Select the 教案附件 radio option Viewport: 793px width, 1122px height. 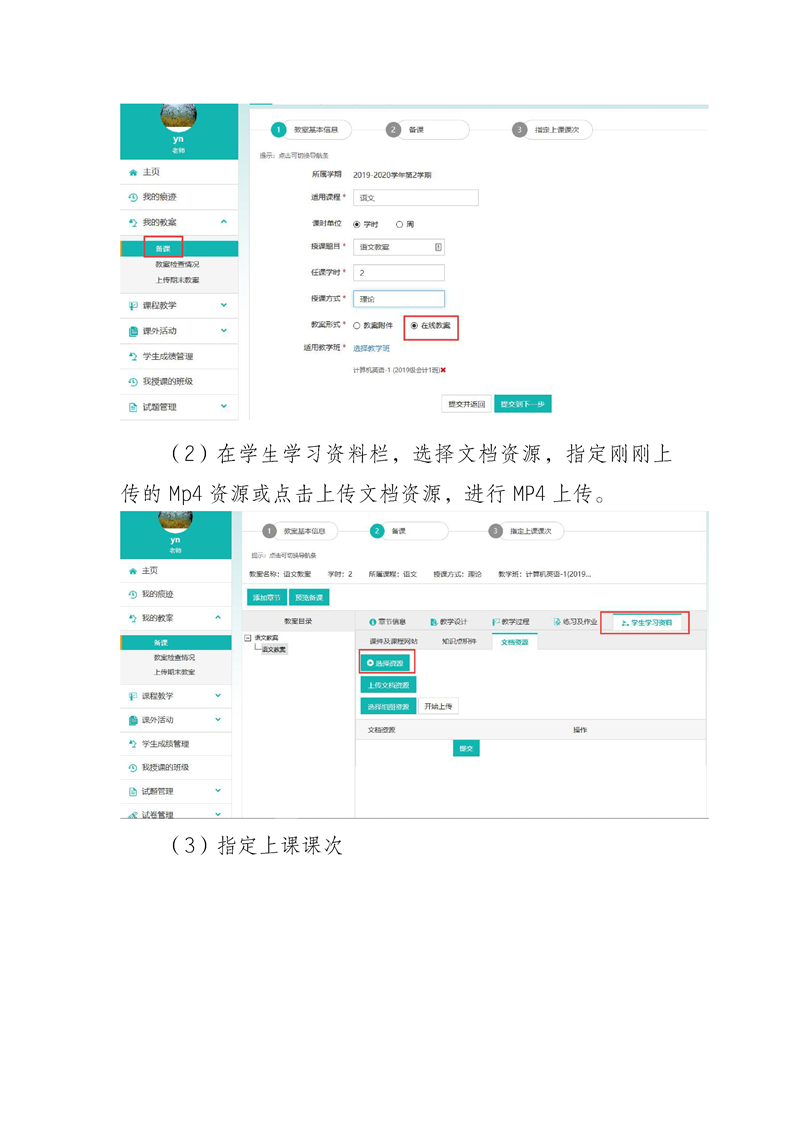(356, 325)
